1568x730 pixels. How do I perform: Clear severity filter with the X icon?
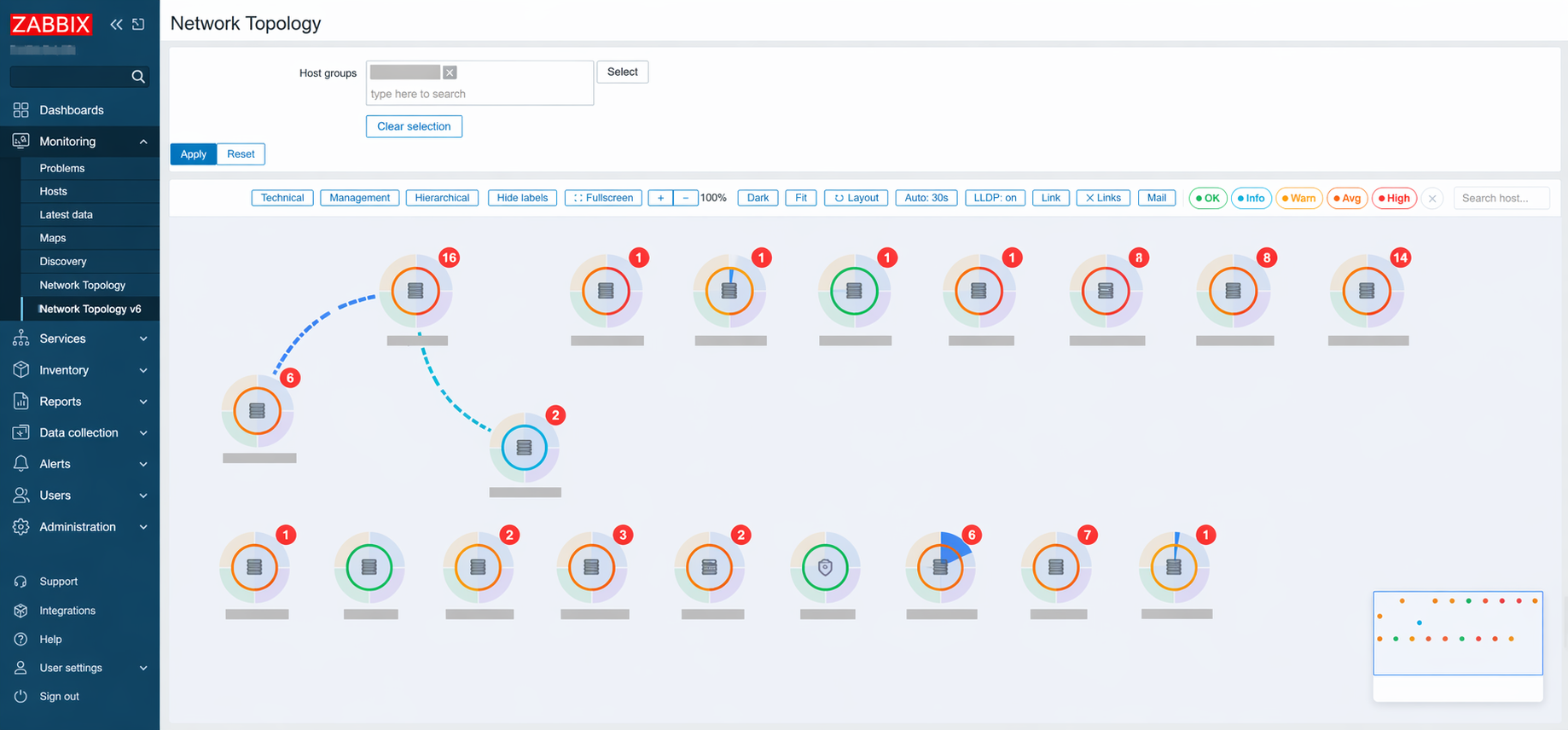tap(1432, 199)
